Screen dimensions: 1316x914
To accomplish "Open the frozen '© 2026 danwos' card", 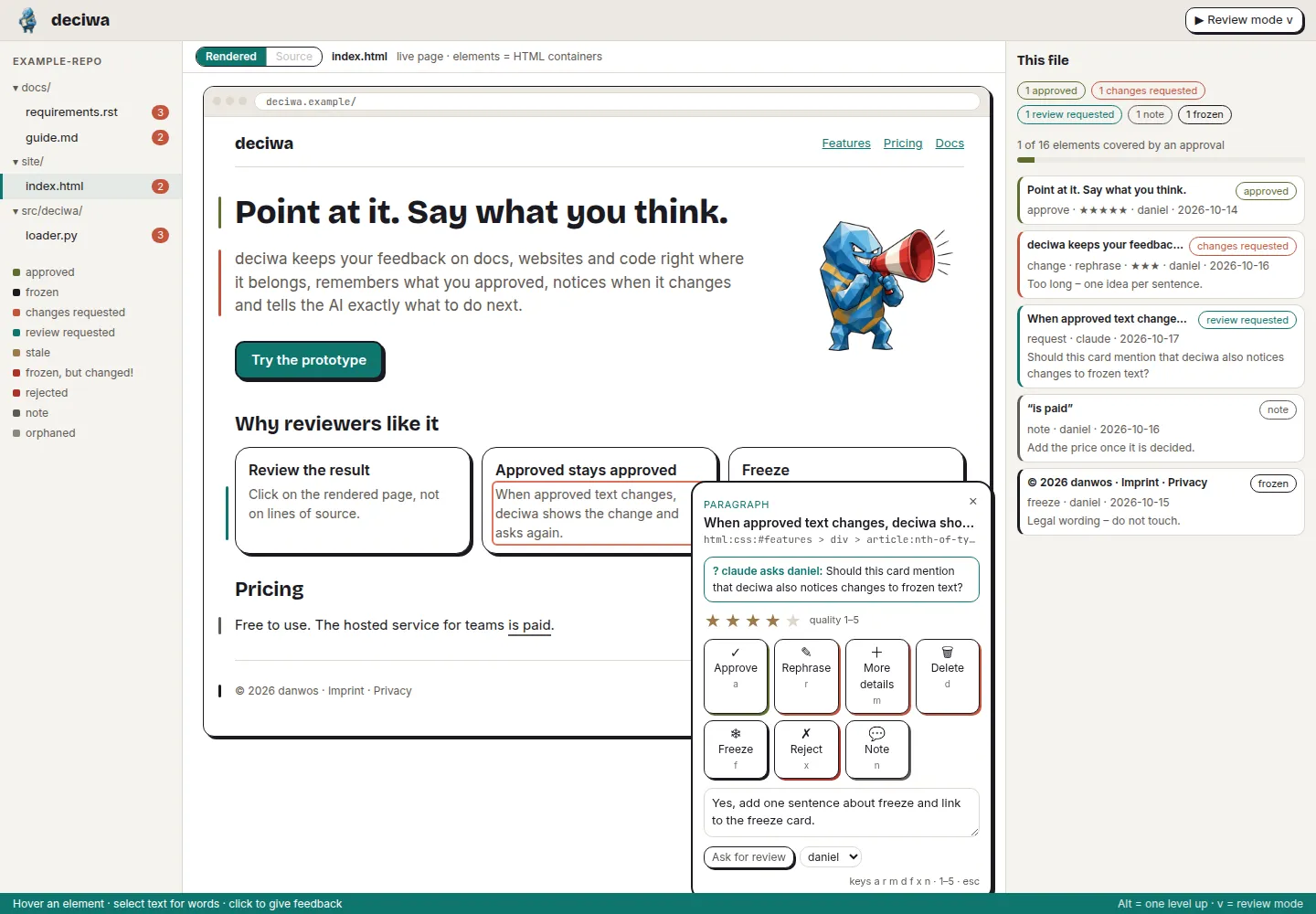I will coord(1161,502).
